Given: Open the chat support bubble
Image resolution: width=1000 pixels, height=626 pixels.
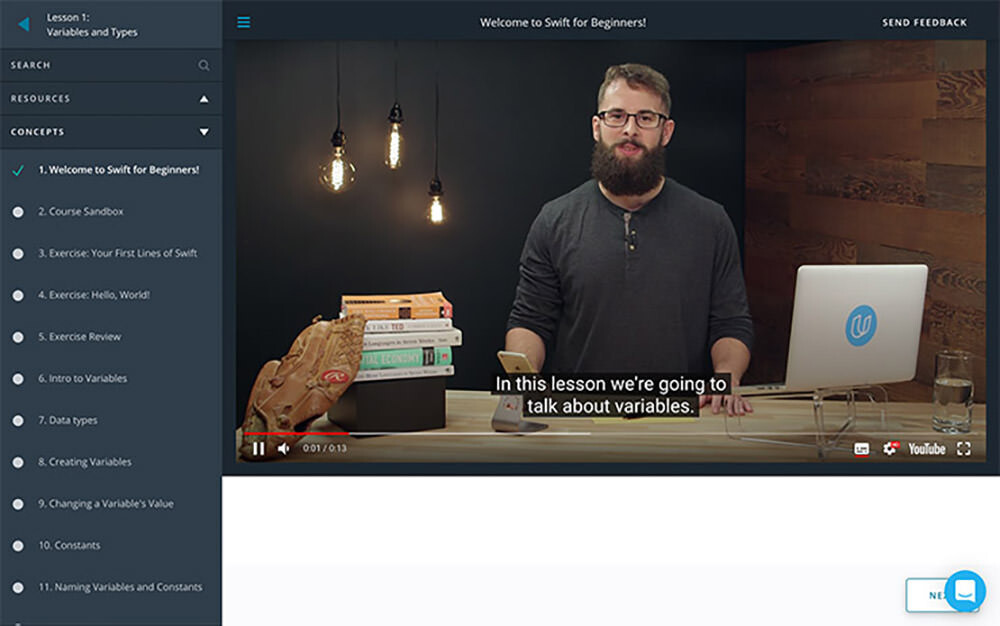Looking at the screenshot, I should (x=965, y=591).
